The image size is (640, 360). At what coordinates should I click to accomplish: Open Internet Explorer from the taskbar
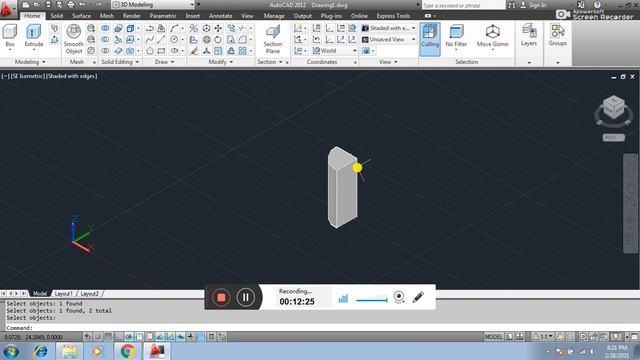pos(40,351)
